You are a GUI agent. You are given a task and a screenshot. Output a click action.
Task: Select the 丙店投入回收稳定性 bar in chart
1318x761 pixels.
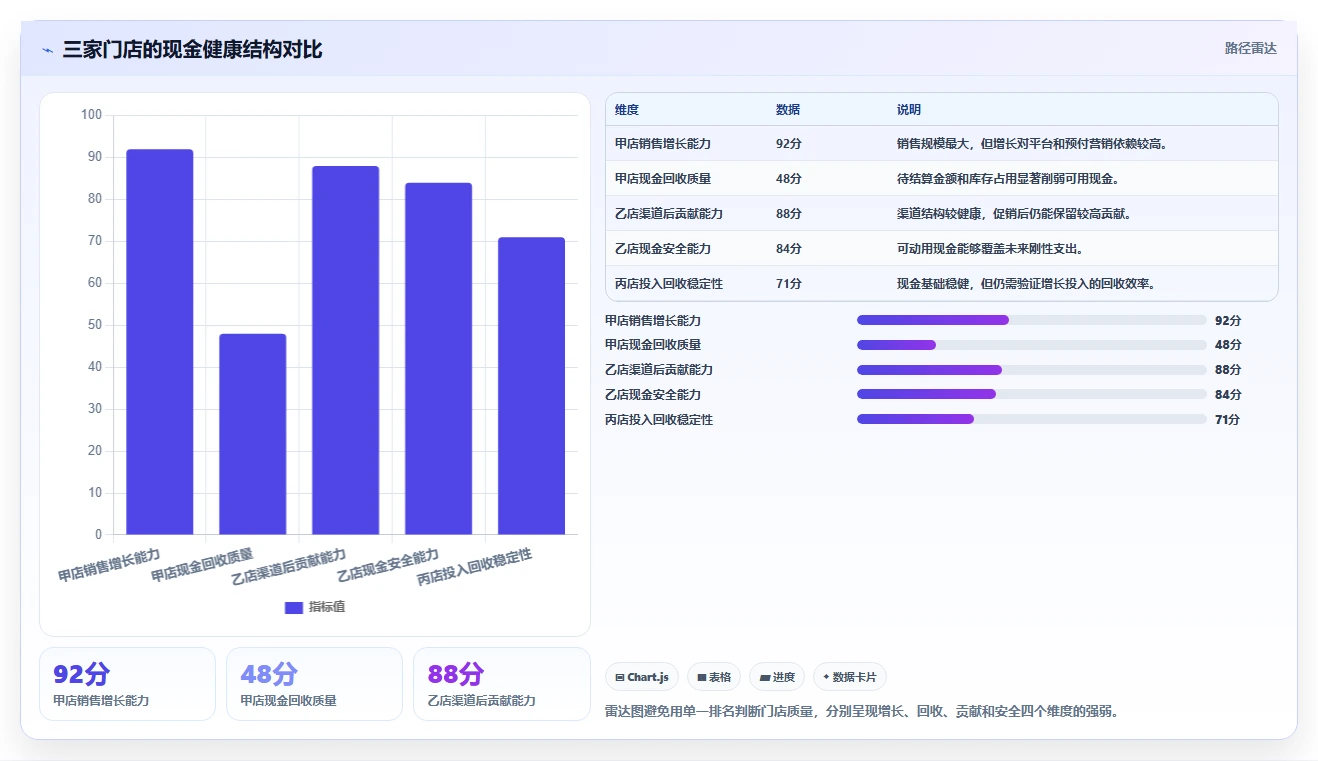point(531,386)
